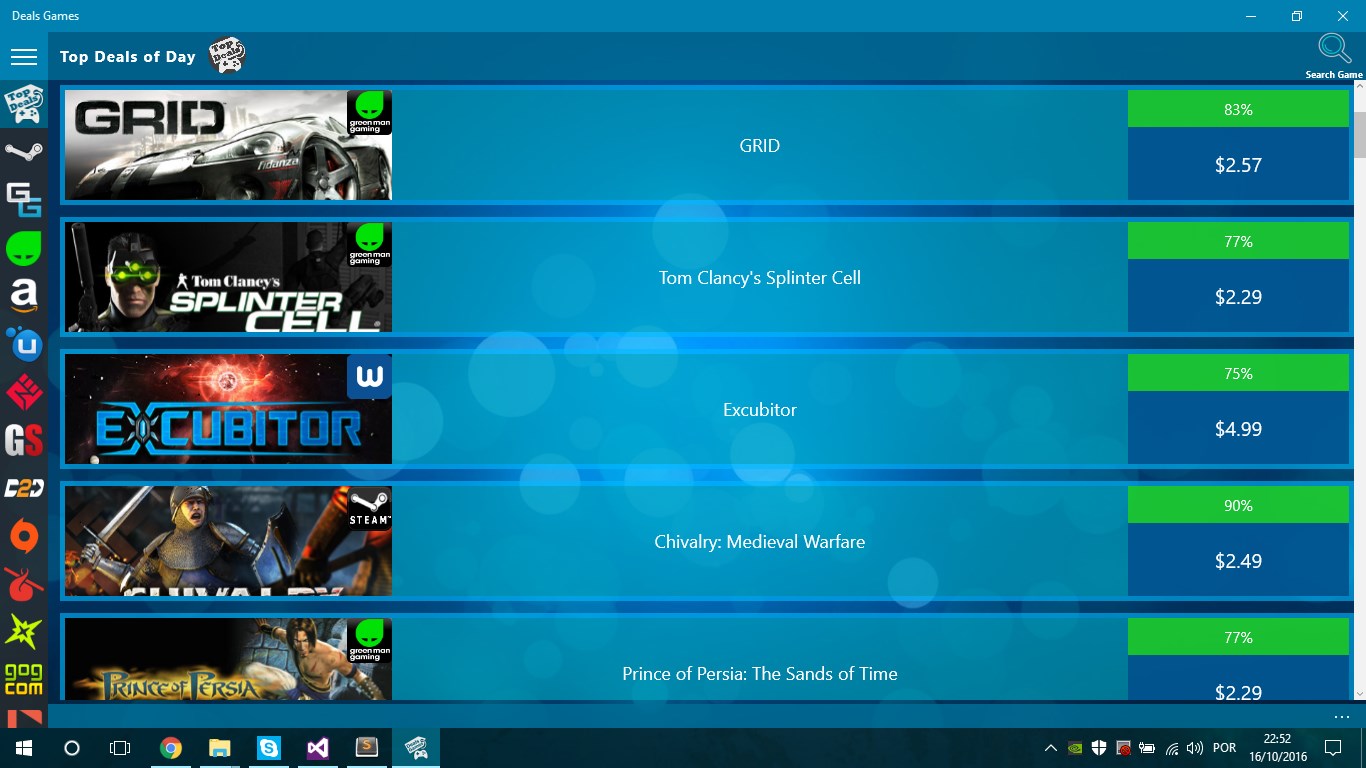Viewport: 1366px width, 768px height.
Task: Click the Green Man Gaming badge on GRID
Action: [369, 113]
